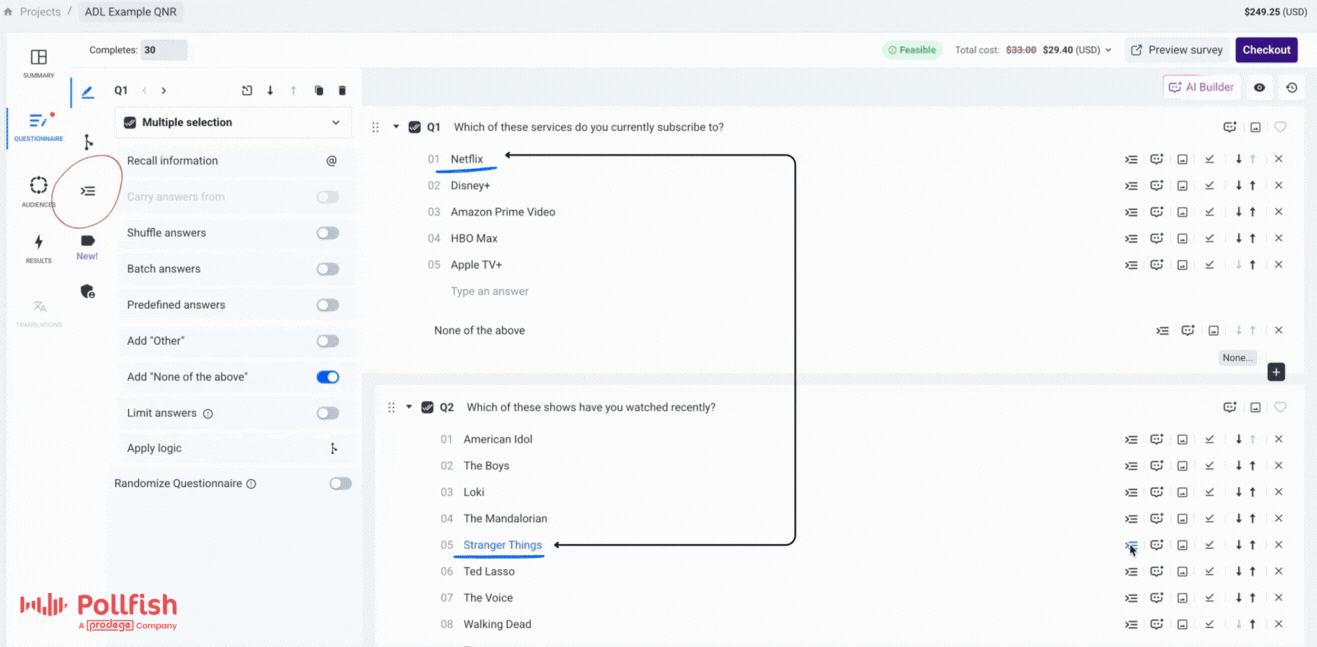Open the version history clock icon
Image resolution: width=1317 pixels, height=647 pixels.
(x=1292, y=87)
